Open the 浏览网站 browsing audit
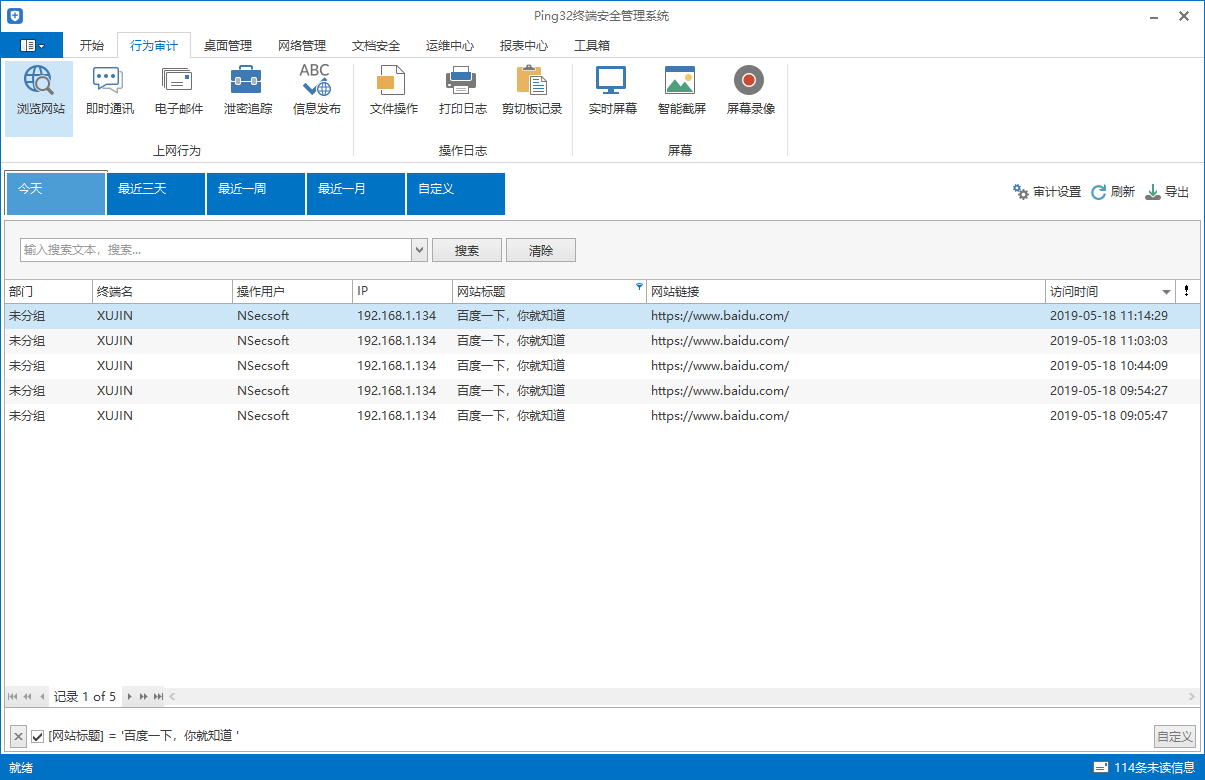The width and height of the screenshot is (1205, 780). coord(40,99)
